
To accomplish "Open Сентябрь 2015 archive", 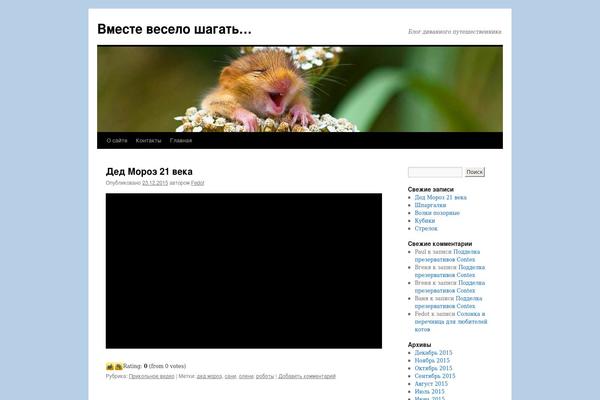I will tap(435, 376).
